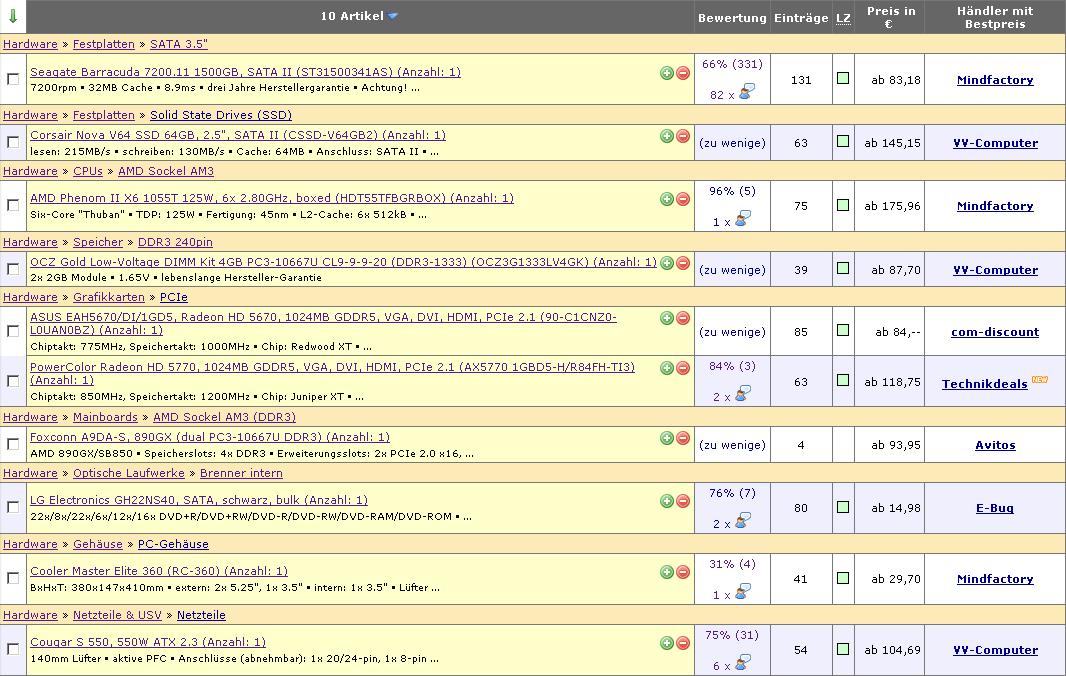Click green plus for AMD Phenom II X6
This screenshot has width=1066, height=676.
[x=667, y=199]
